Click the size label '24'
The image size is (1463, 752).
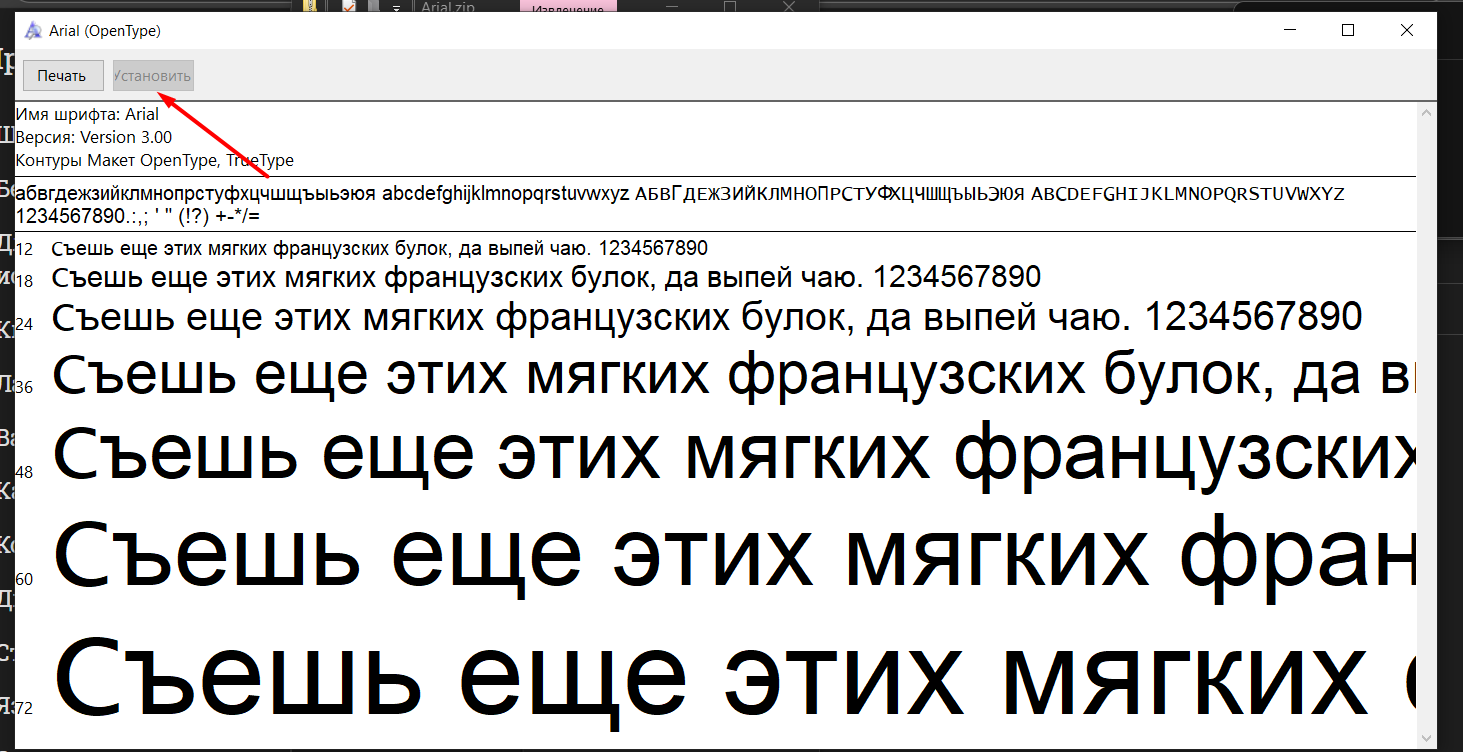coord(25,324)
